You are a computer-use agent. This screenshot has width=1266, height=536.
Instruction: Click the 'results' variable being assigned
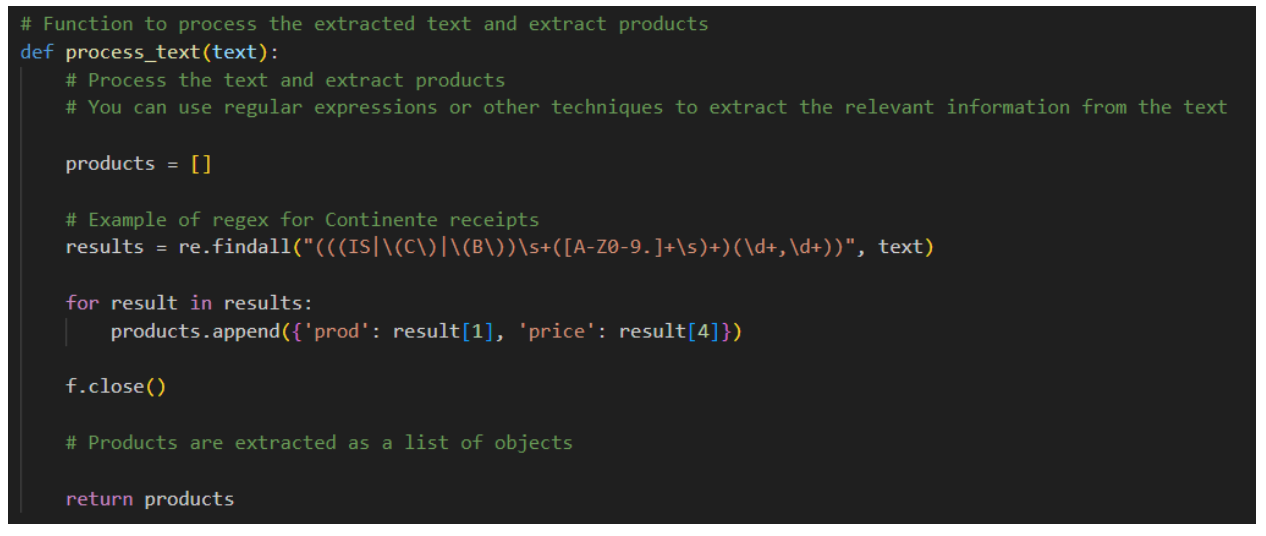[x=104, y=247]
